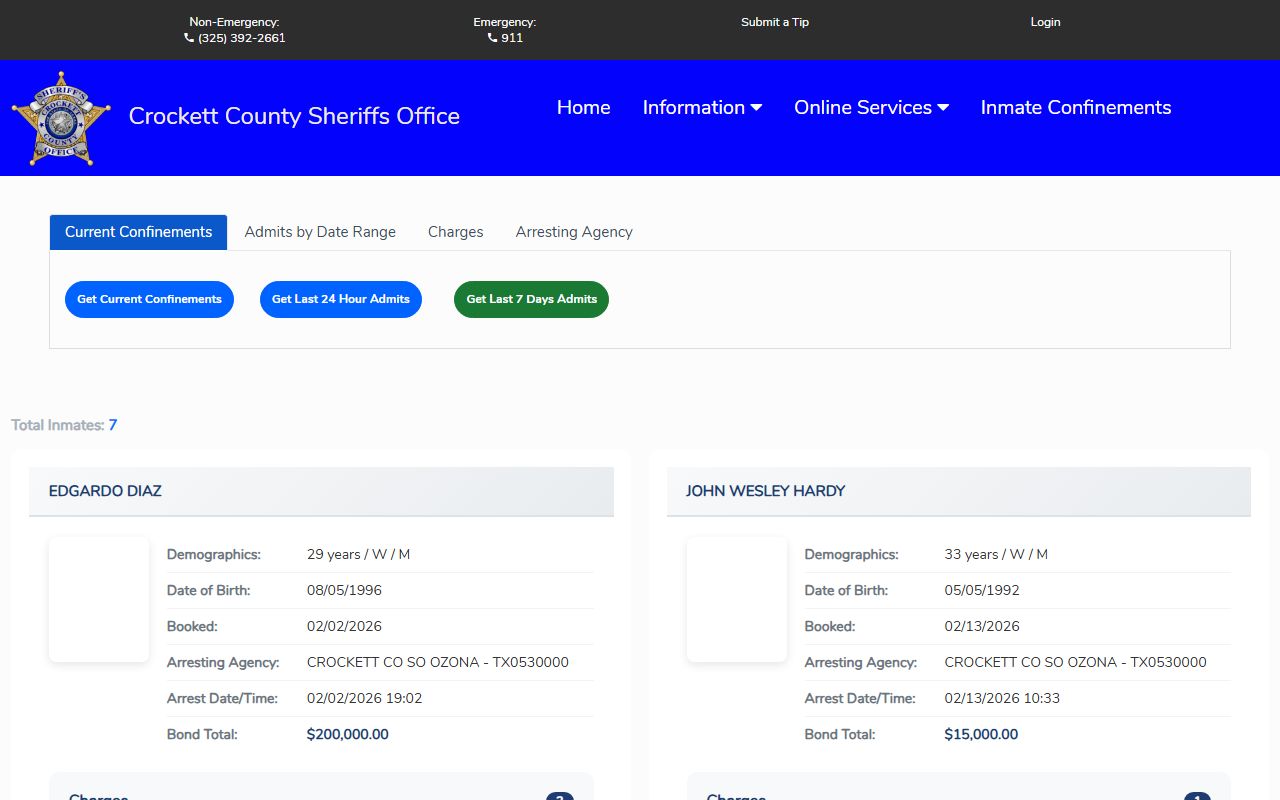Screen dimensions: 1280x800
Task: Click the Total Inmates count 7
Action: tap(113, 425)
